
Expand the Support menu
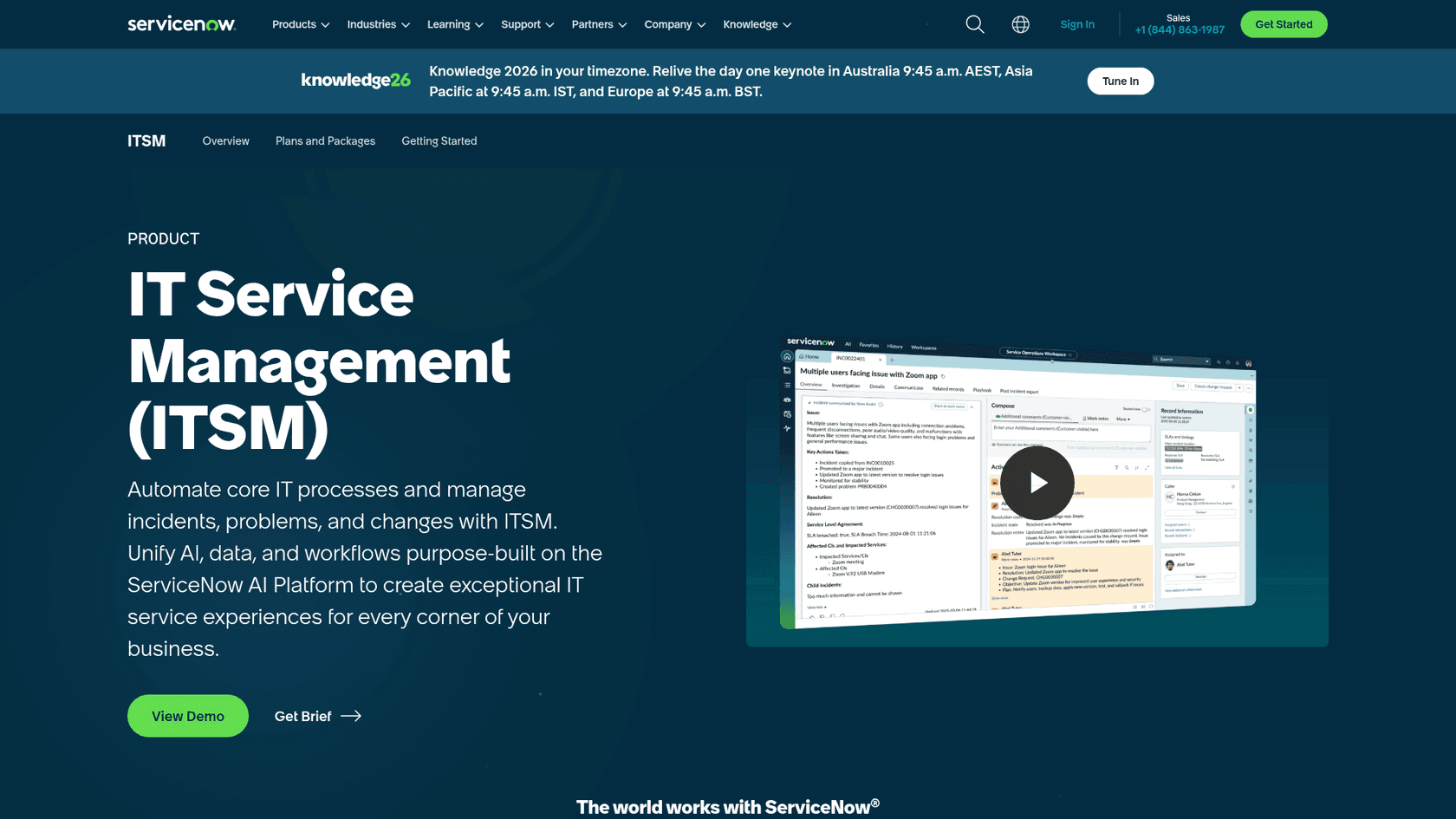tap(527, 24)
